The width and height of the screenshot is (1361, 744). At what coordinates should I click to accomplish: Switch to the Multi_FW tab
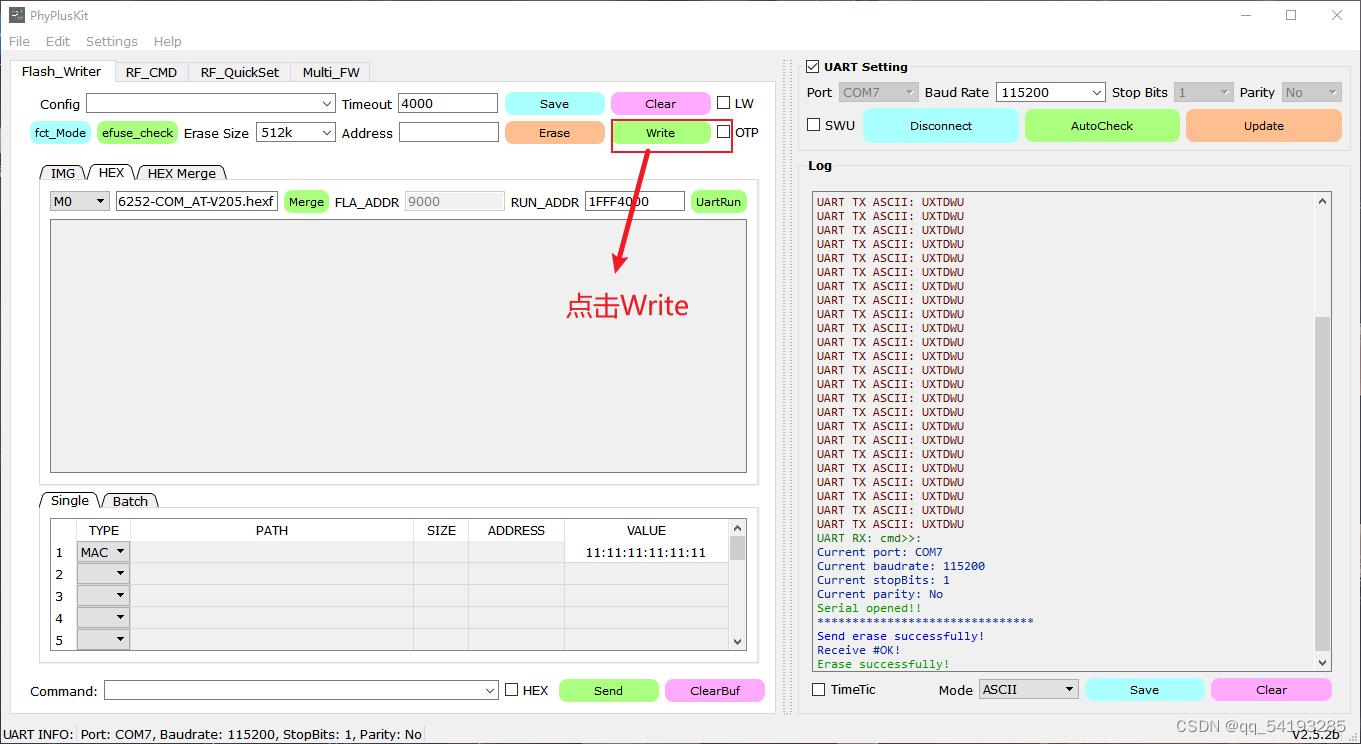[331, 72]
